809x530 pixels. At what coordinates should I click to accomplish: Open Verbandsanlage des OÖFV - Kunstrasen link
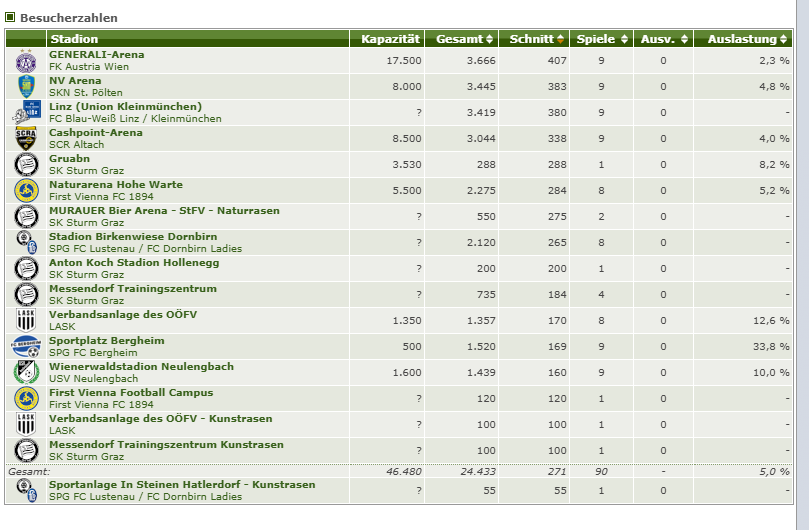click(160, 419)
